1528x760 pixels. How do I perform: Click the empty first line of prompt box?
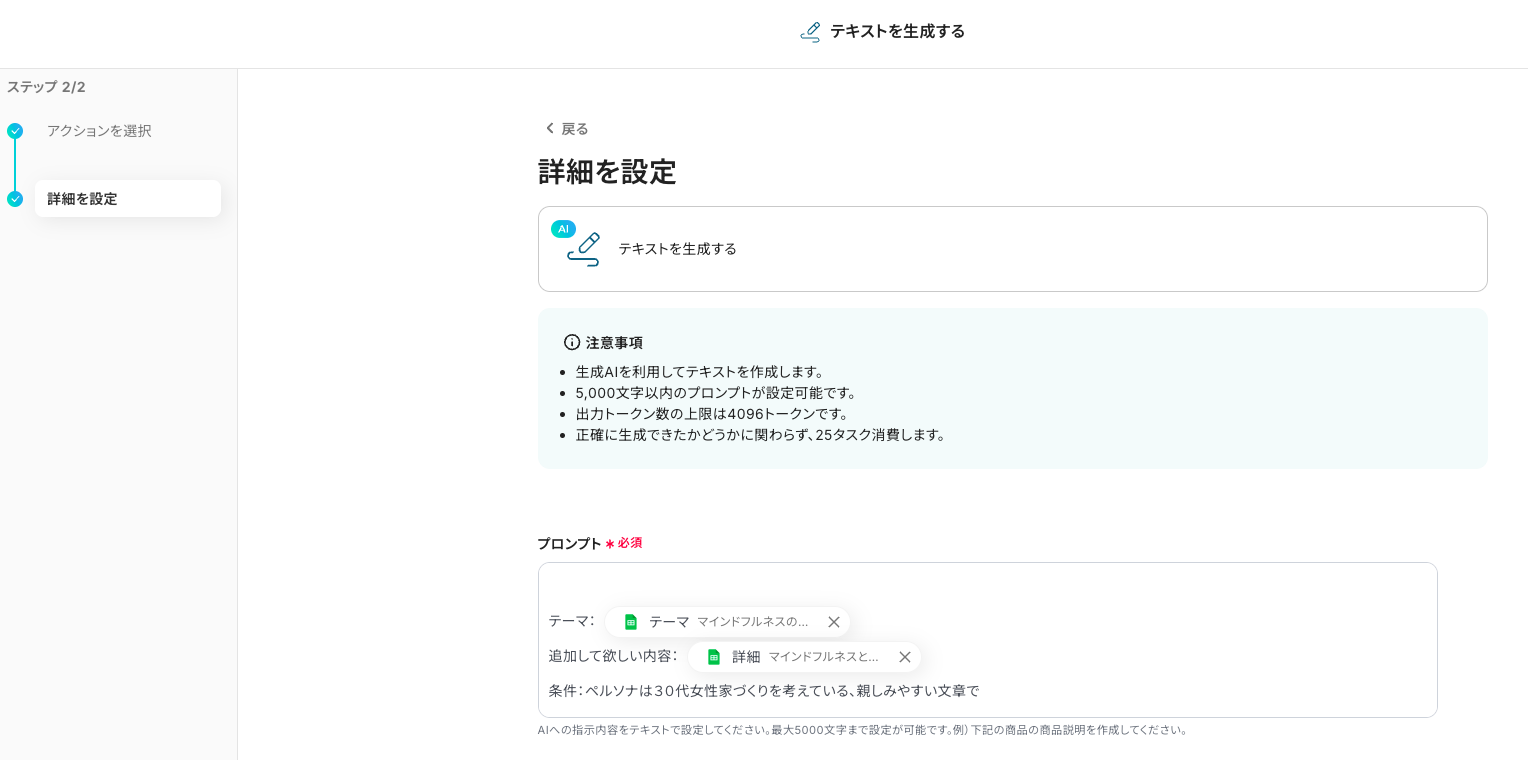[x=986, y=584]
